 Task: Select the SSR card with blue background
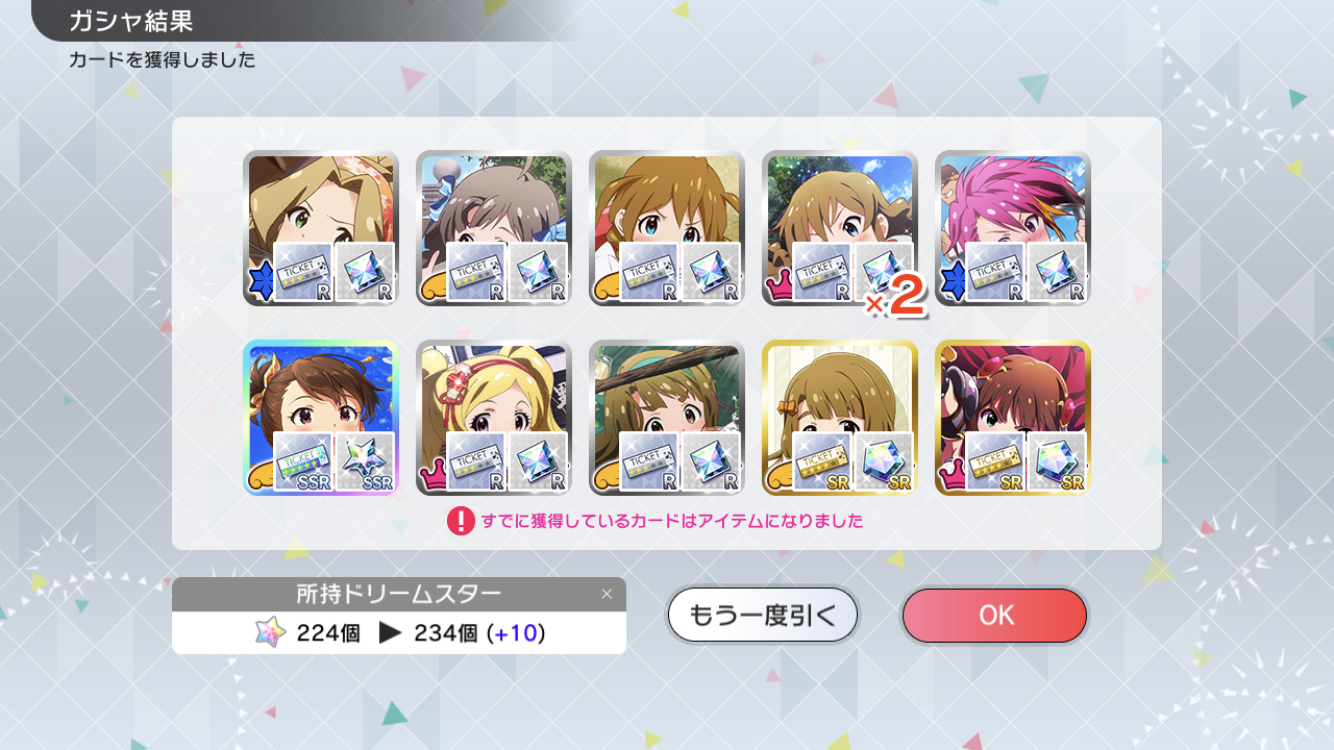pyautogui.click(x=321, y=418)
